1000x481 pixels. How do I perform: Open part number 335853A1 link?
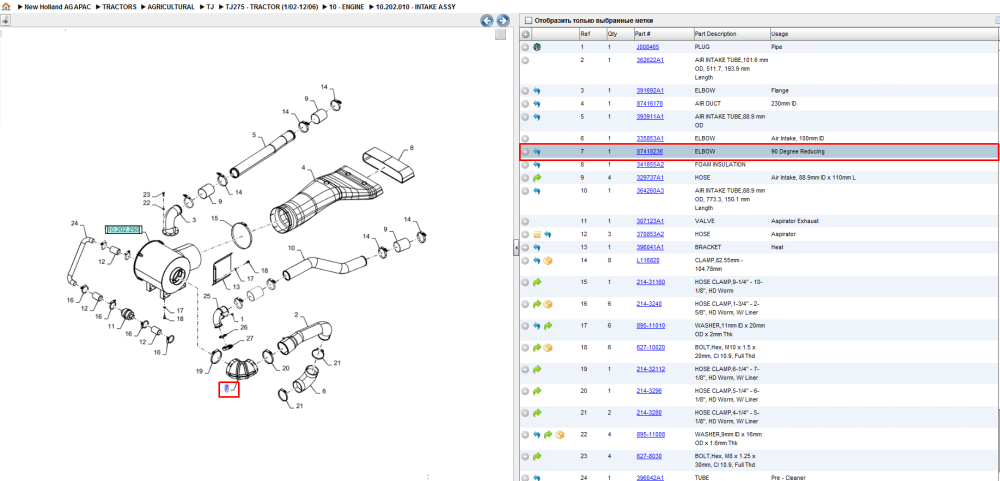click(650, 138)
